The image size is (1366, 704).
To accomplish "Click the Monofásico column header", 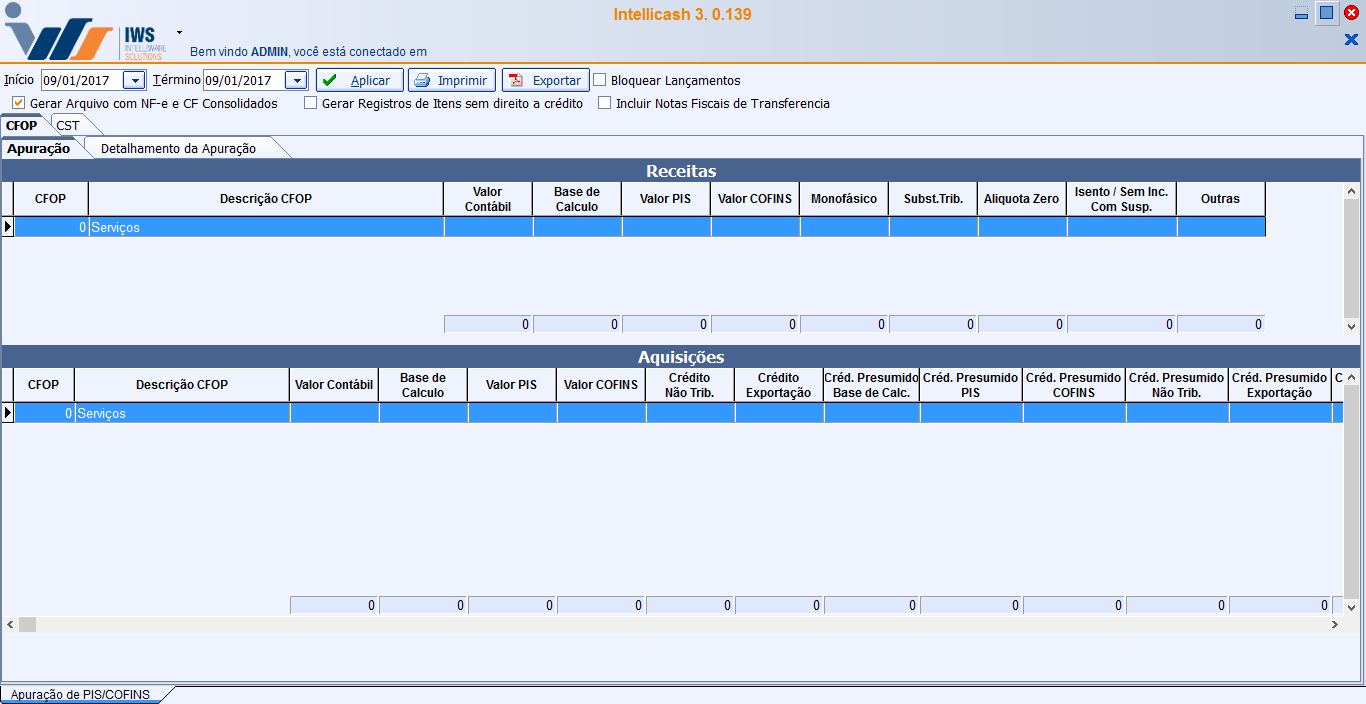I will click(844, 199).
